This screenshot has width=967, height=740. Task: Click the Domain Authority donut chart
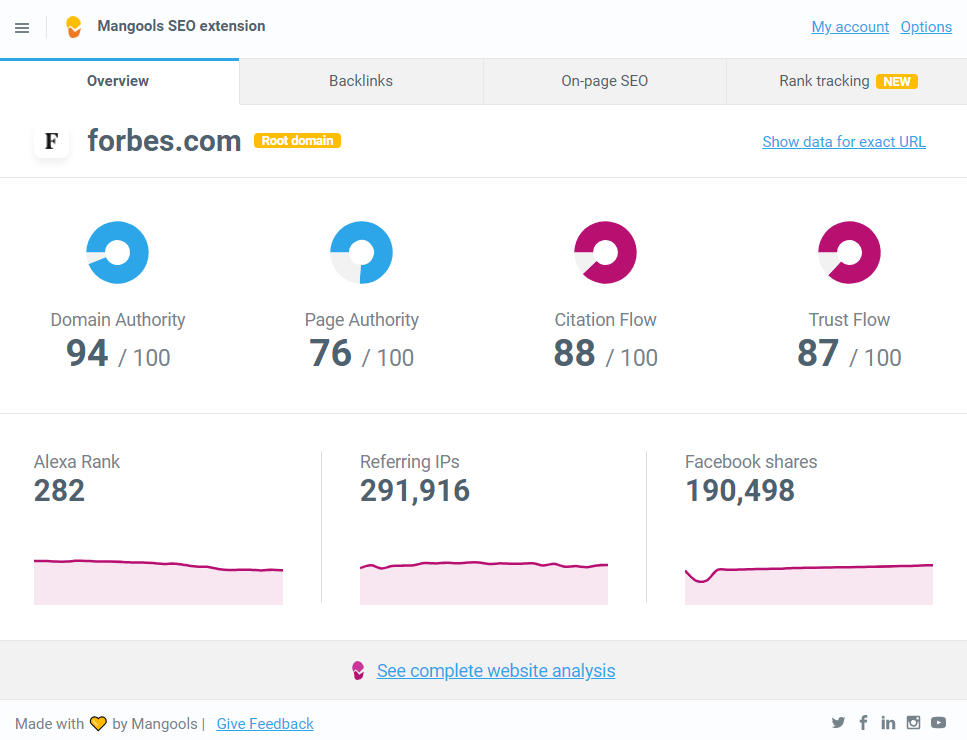tap(118, 252)
